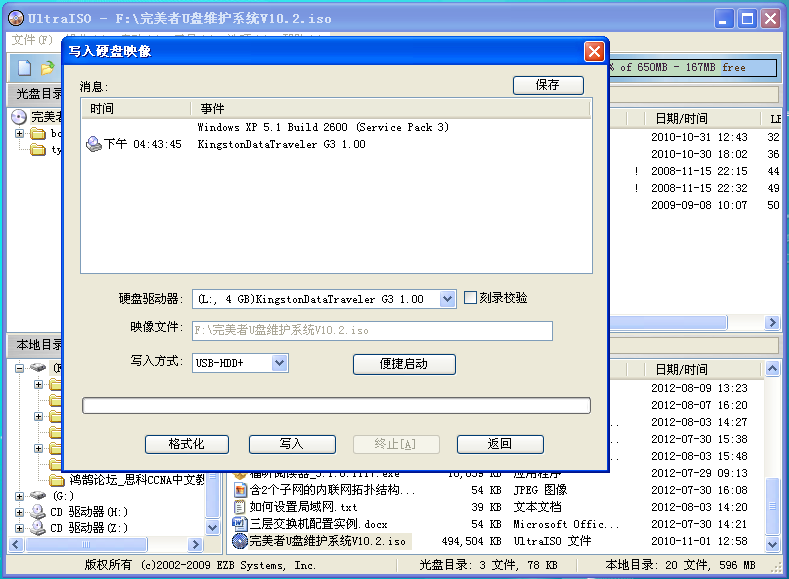The width and height of the screenshot is (789, 579).
Task: Click the 2009-09-08 10:07 date entry
Action: [699, 205]
